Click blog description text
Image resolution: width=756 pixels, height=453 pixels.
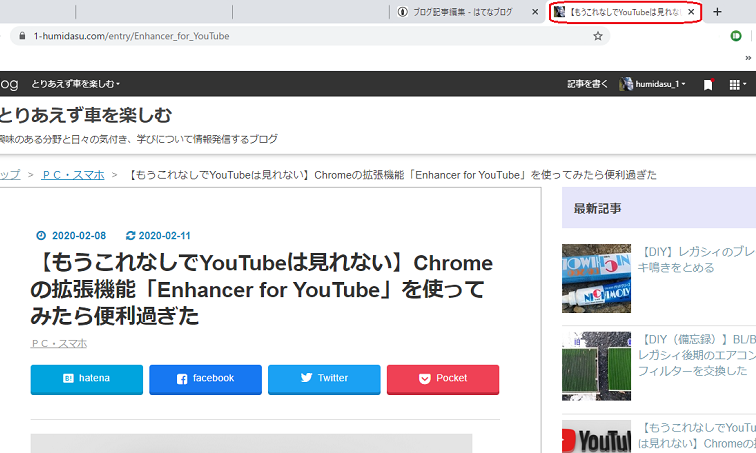point(139,139)
